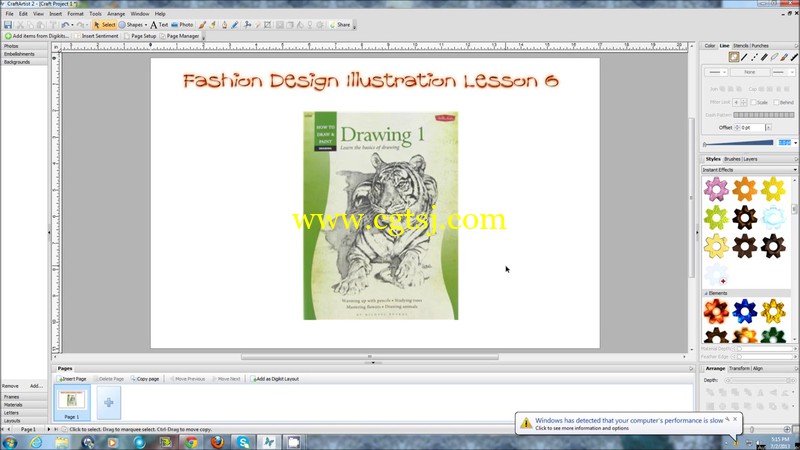Open the Tools menu
The height and width of the screenshot is (450, 800).
[95, 14]
